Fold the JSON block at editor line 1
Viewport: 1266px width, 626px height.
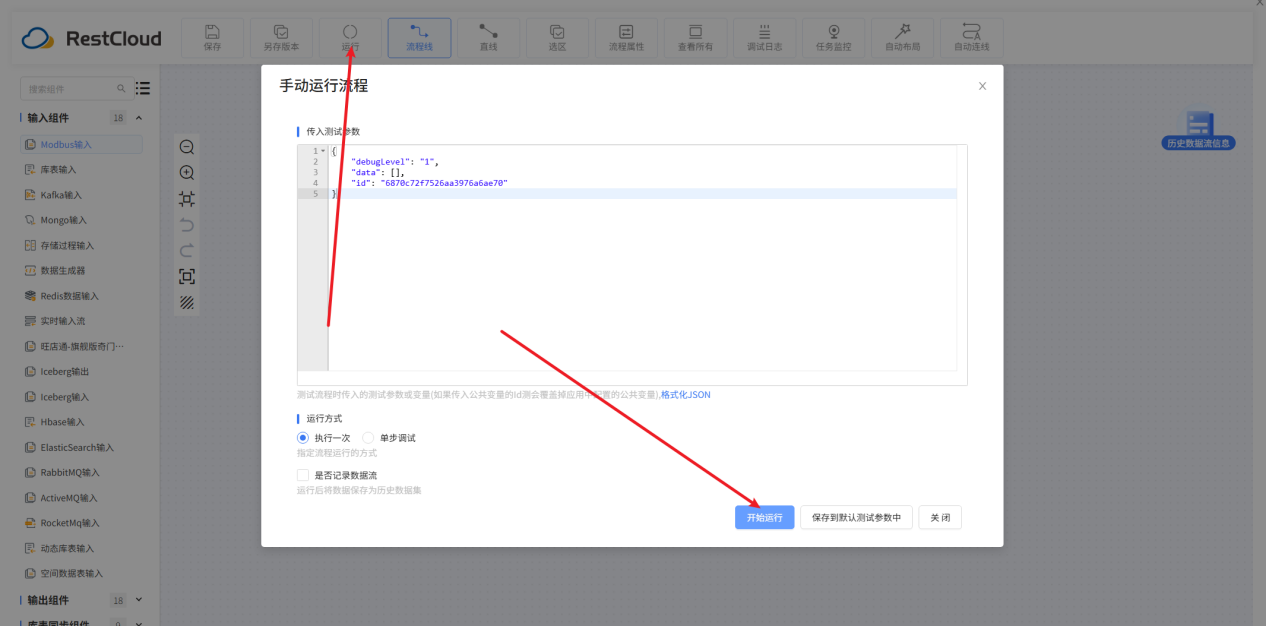coord(323,151)
